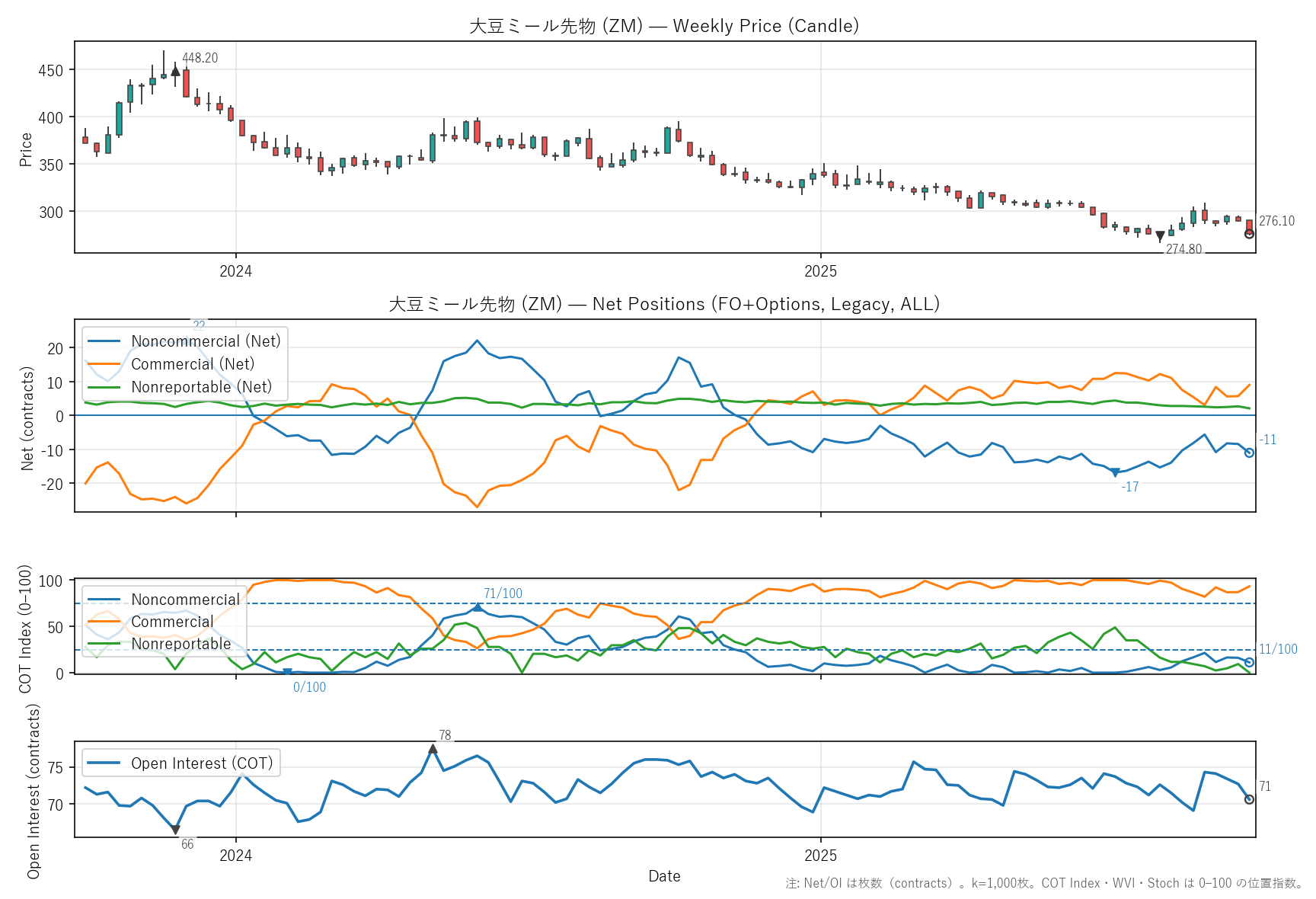Select Noncommercial (Net) legend entry
The height and width of the screenshot is (899, 1316).
[206, 341]
